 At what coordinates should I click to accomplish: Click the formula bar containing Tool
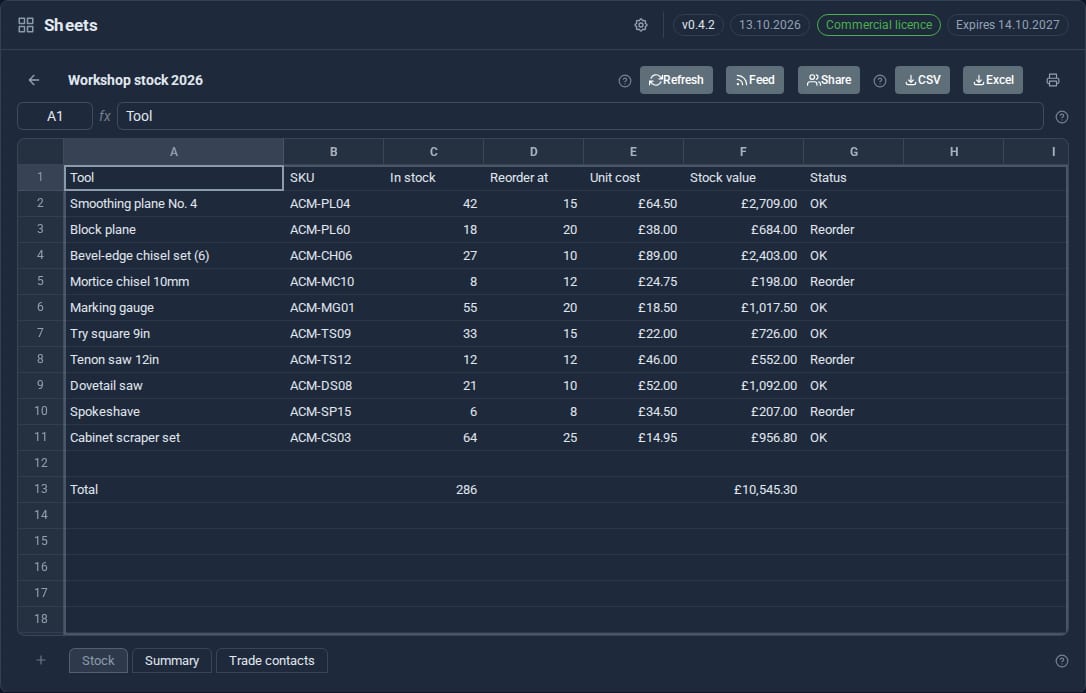[x=580, y=116]
